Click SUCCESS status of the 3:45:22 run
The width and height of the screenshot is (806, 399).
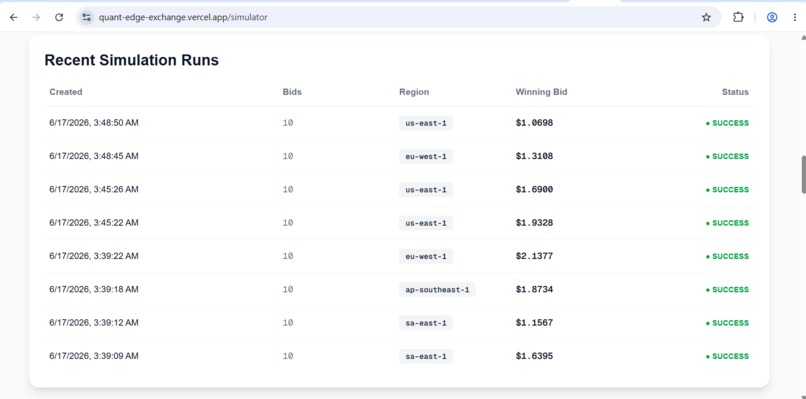tap(727, 223)
